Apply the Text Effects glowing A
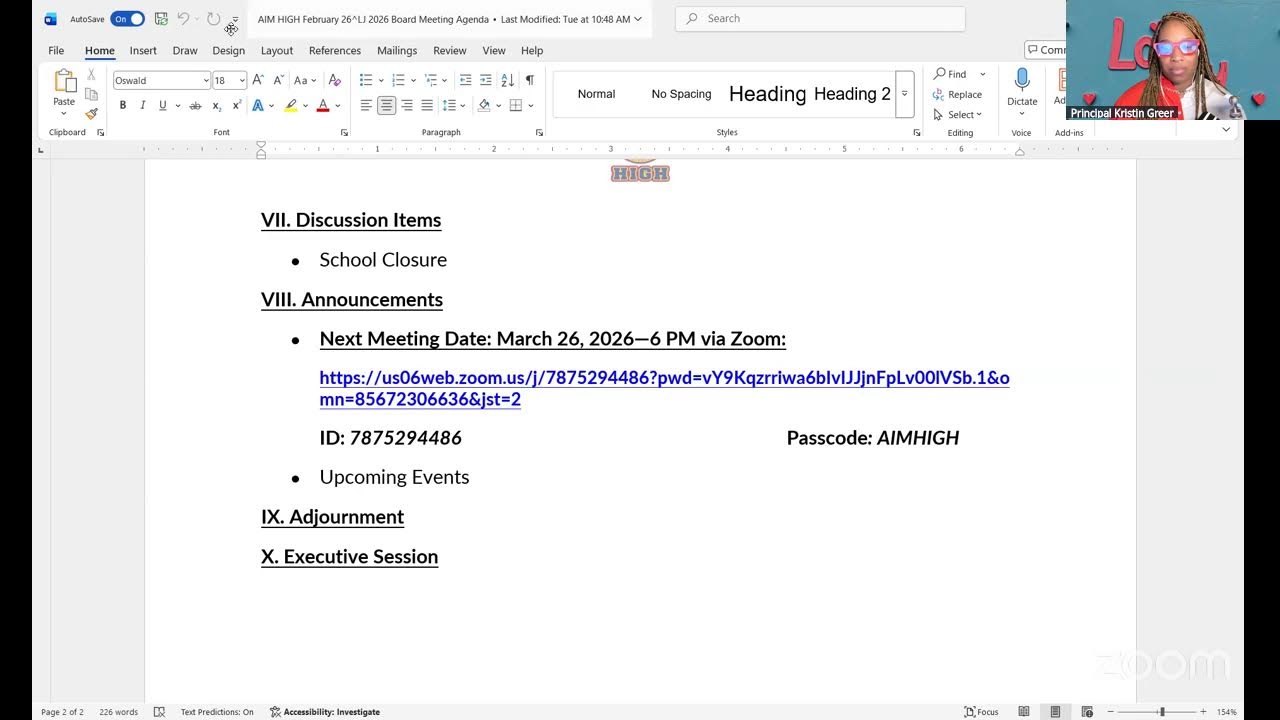The image size is (1280, 720). coord(258,105)
